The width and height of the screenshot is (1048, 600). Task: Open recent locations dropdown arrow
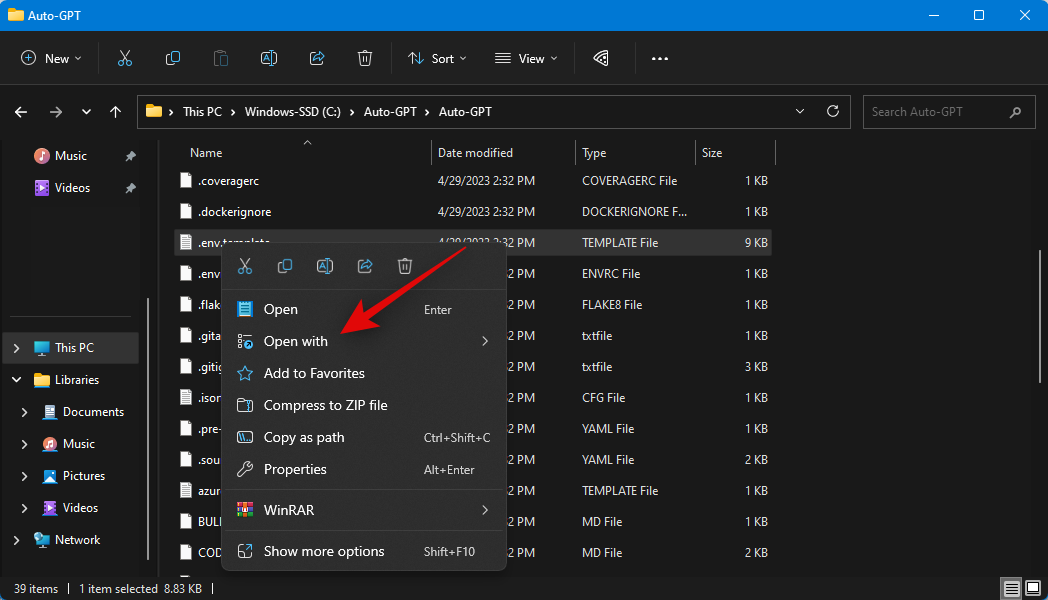click(86, 112)
